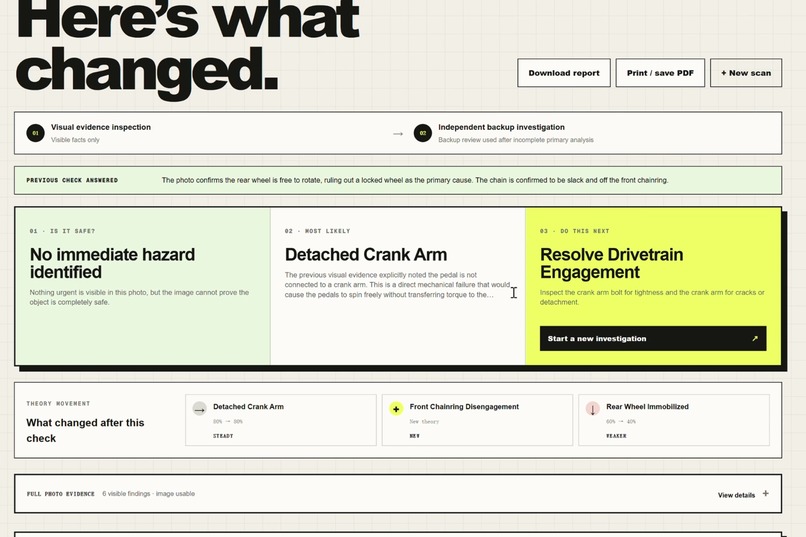Click Start a new investigation button

click(653, 339)
